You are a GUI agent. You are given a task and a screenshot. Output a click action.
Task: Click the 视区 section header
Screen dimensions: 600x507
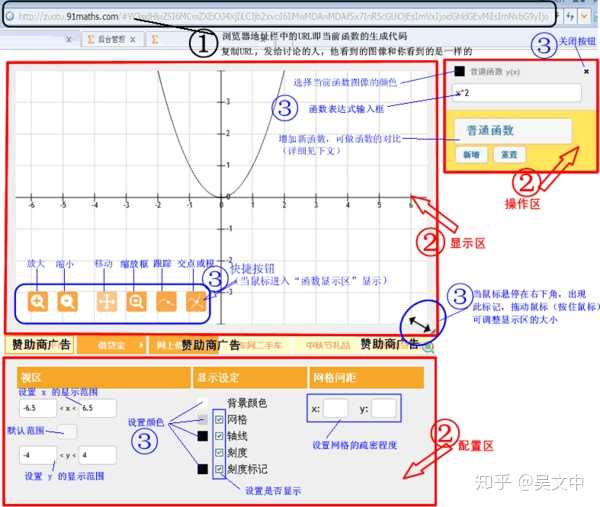click(104, 378)
